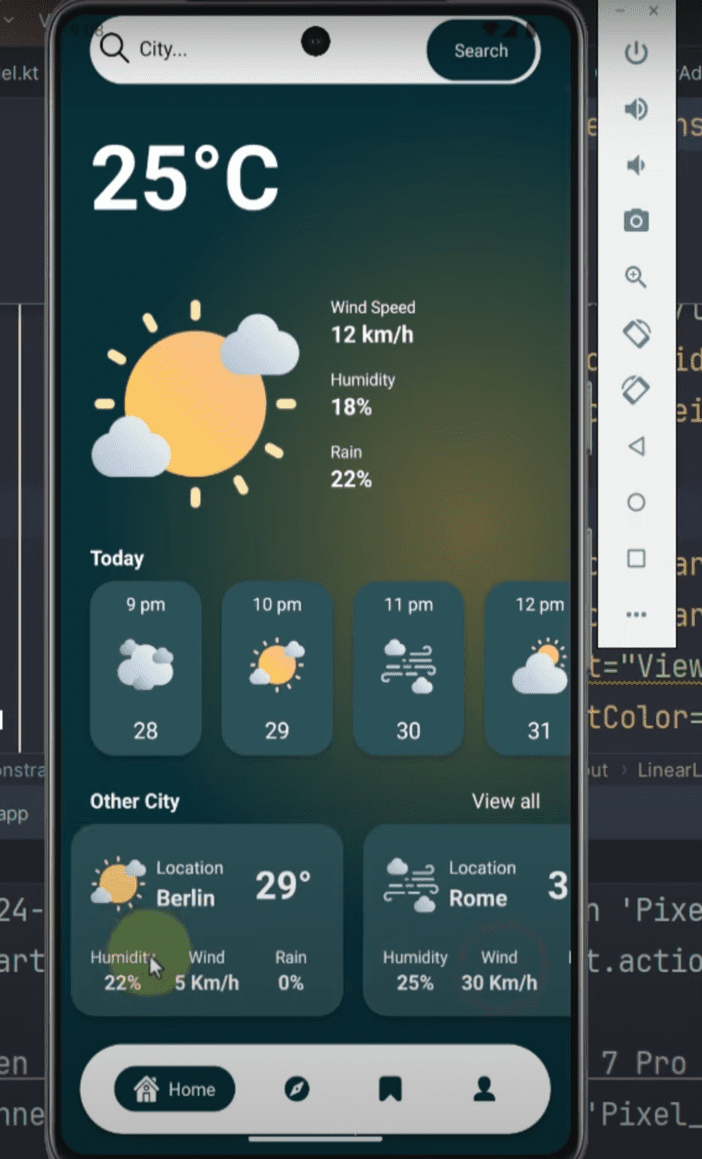Click the Search button
This screenshot has height=1159, width=702.
tap(481, 50)
